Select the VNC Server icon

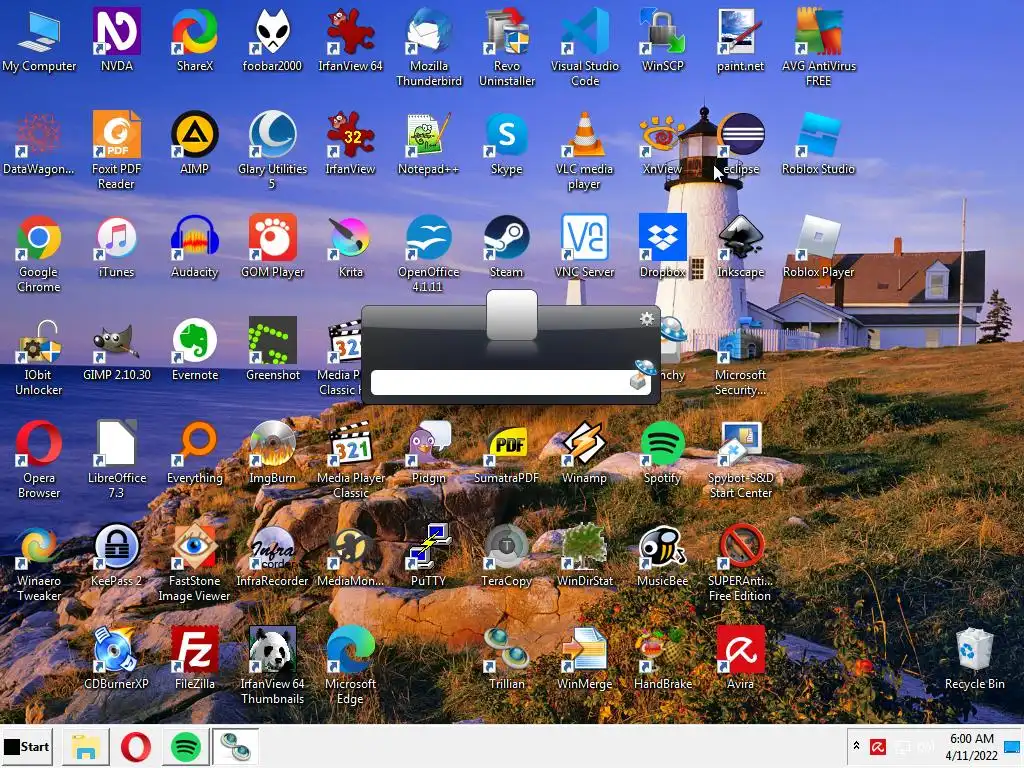[584, 246]
